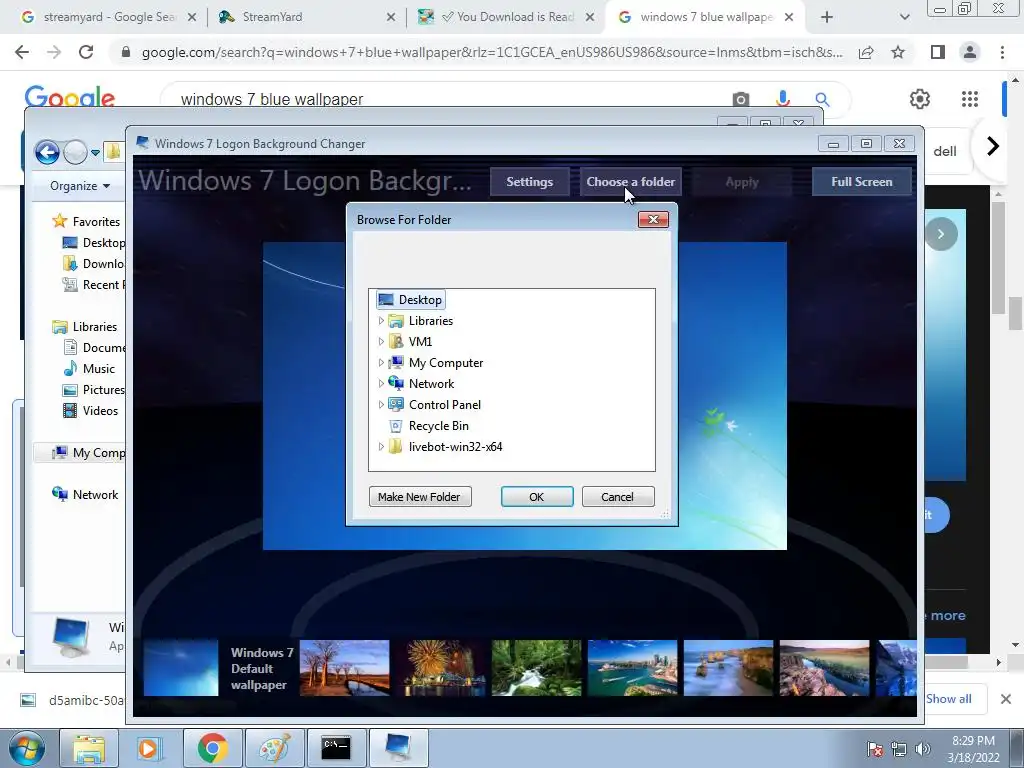
Task: Open Google quick settings gear
Action: click(x=920, y=99)
